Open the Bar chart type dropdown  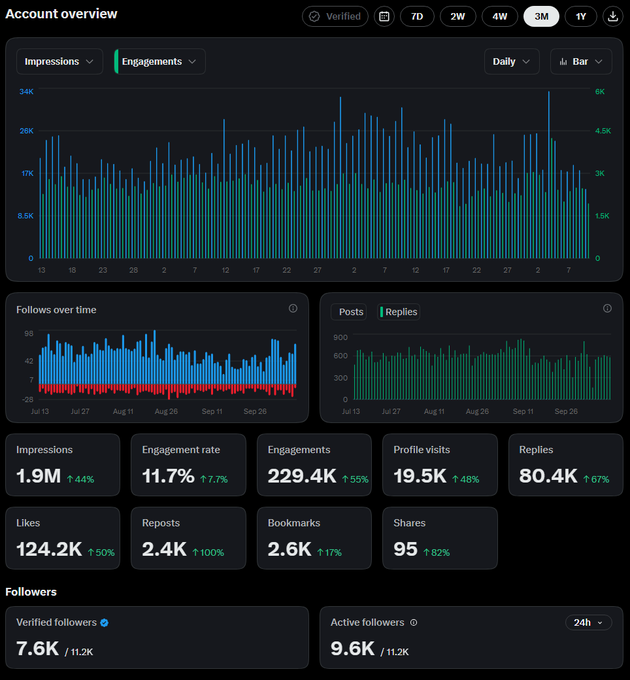click(x=581, y=62)
